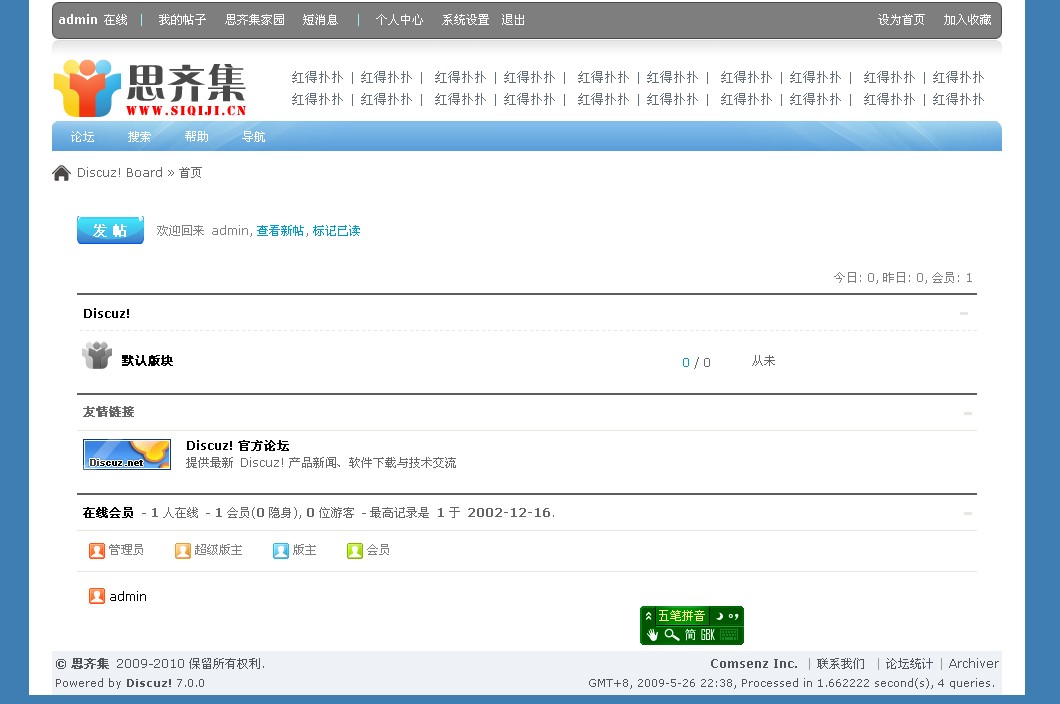Open the Discuz! 官方论坛 link
Screen dimensions: 1060x704
coord(238,446)
